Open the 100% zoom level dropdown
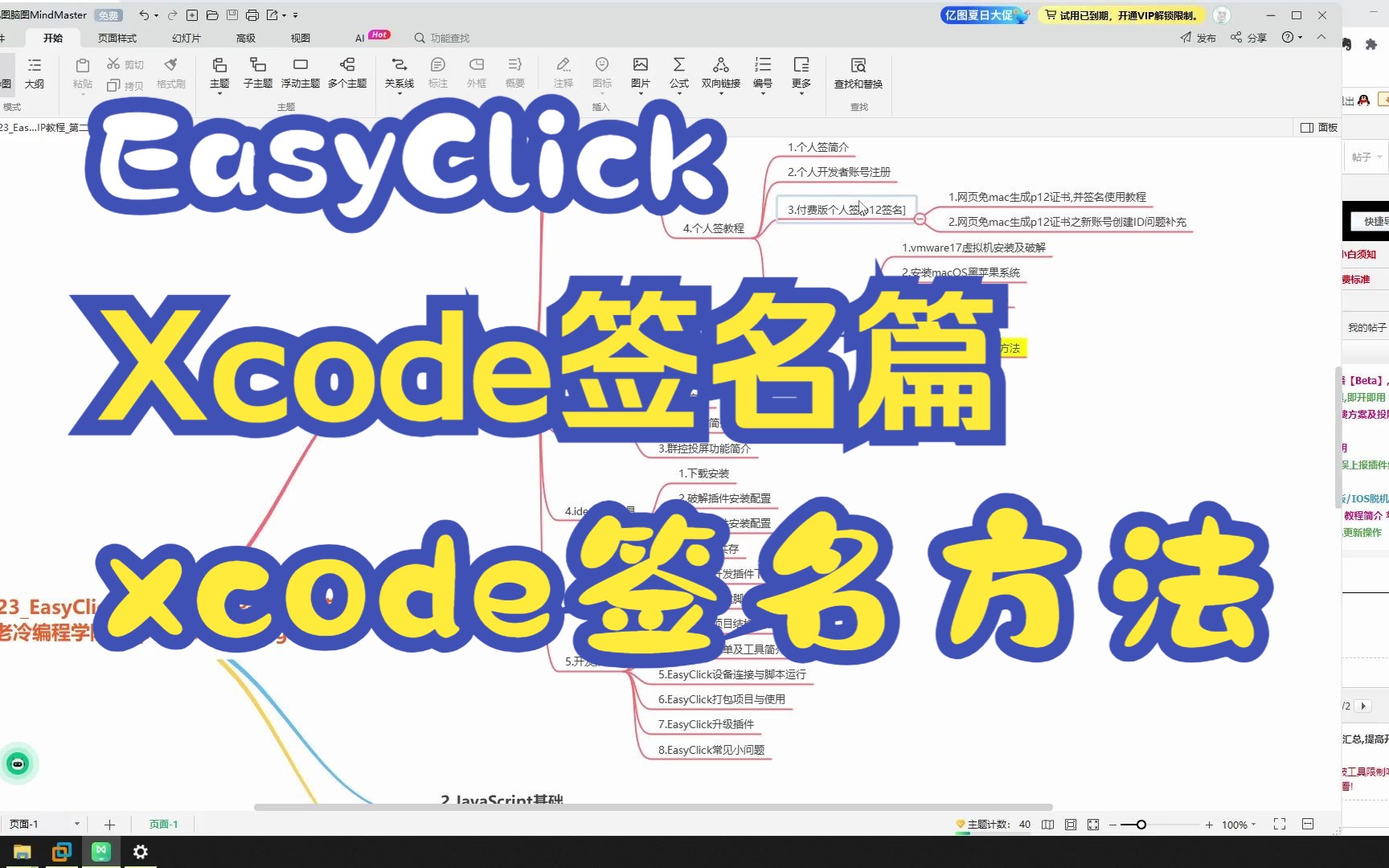Viewport: 1389px width, 868px height. click(1239, 825)
